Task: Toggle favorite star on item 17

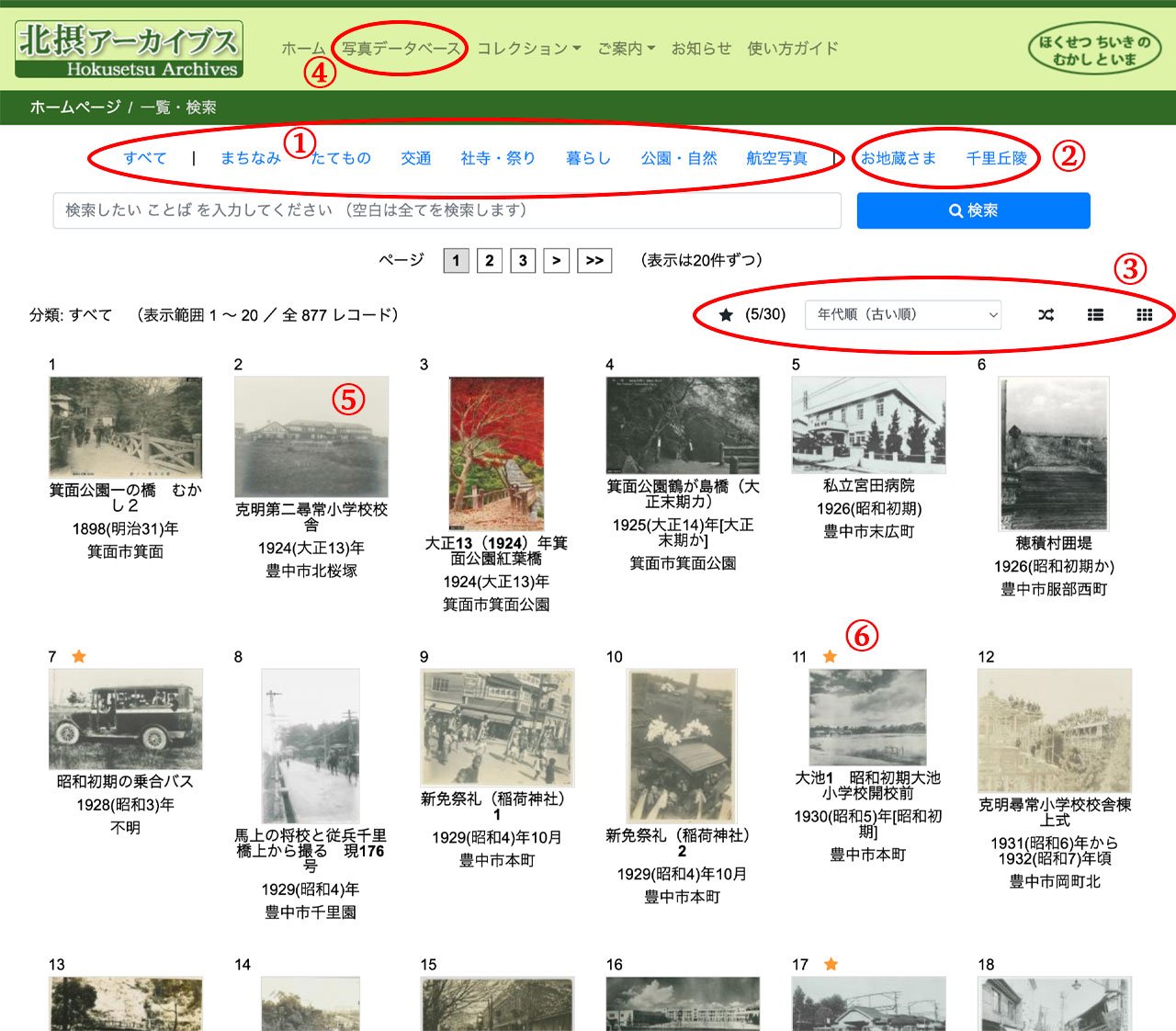Action: coord(831,964)
